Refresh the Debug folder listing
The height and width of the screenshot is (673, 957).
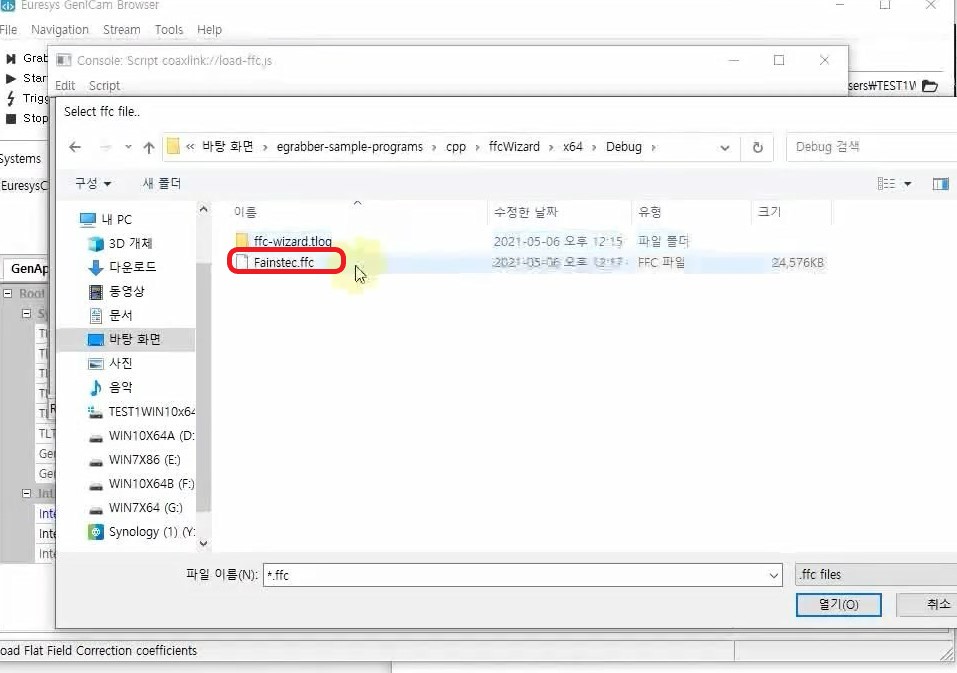point(758,147)
